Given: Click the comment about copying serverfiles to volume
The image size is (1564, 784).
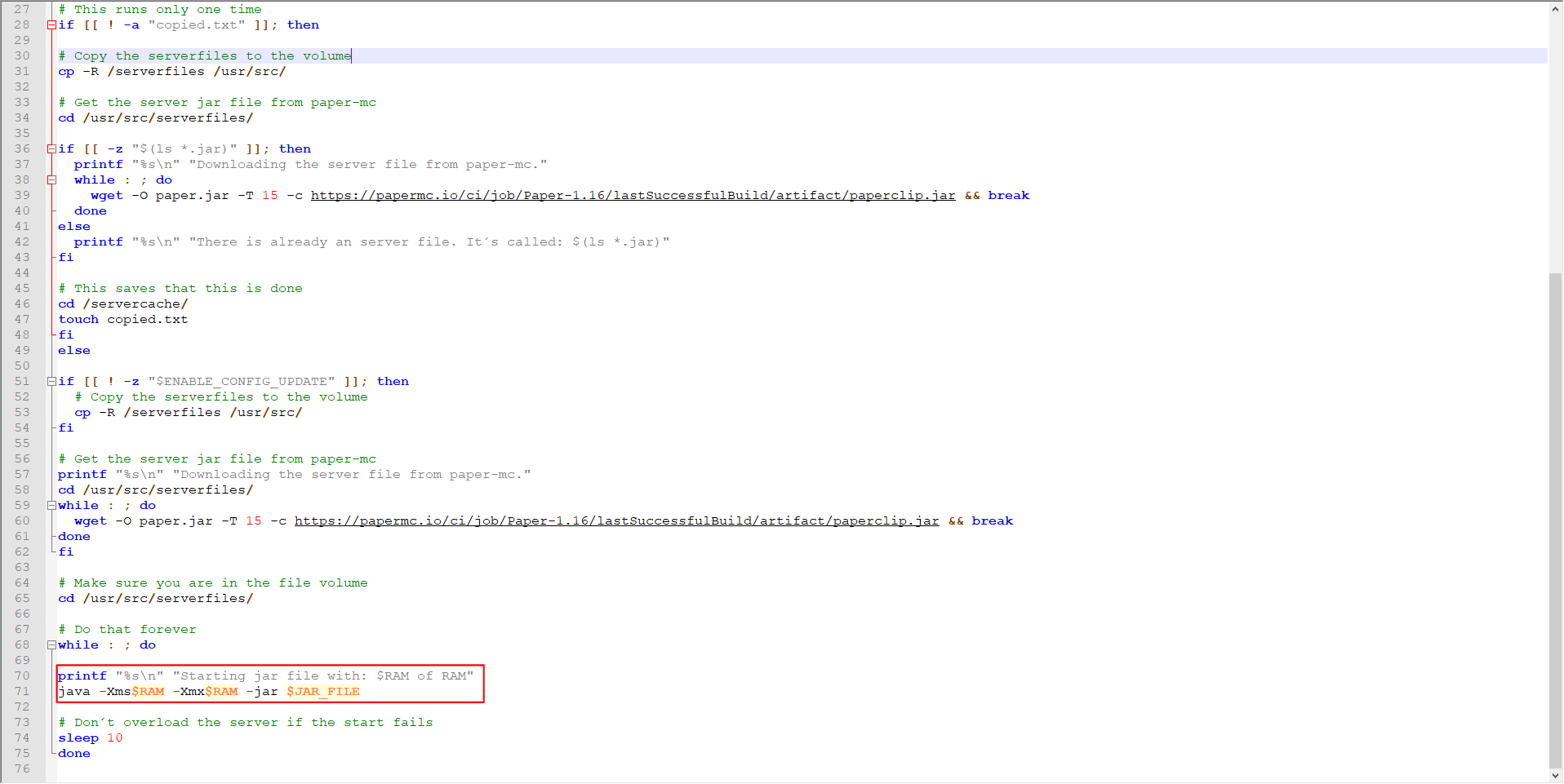Looking at the screenshot, I should pyautogui.click(x=203, y=55).
